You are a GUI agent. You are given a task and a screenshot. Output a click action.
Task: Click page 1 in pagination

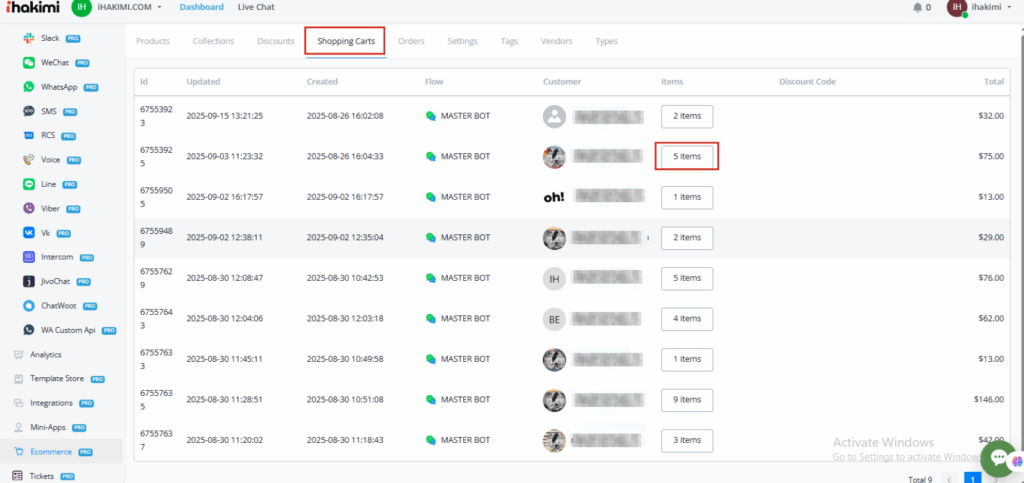click(972, 478)
